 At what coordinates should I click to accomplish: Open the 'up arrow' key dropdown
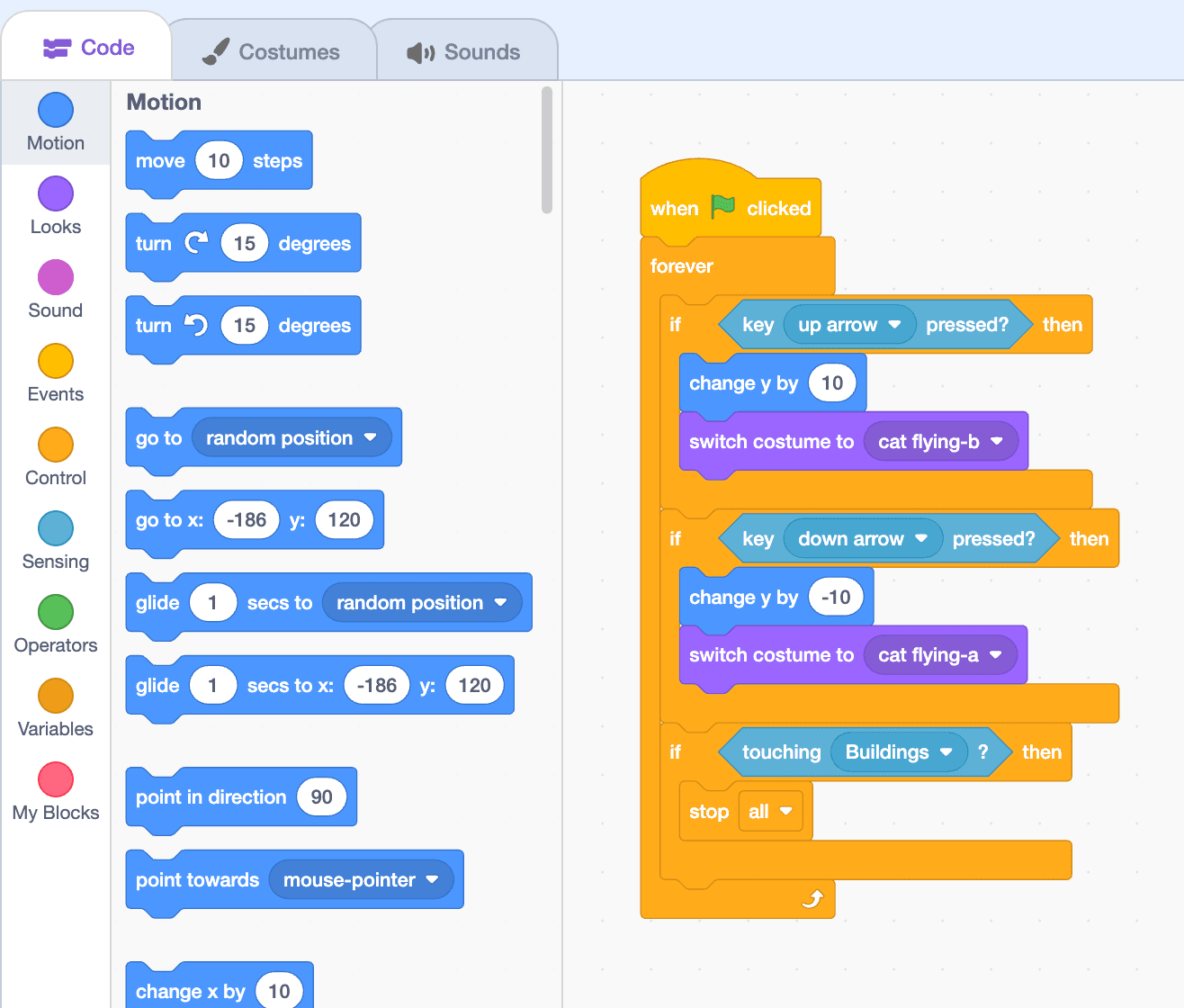click(x=849, y=325)
